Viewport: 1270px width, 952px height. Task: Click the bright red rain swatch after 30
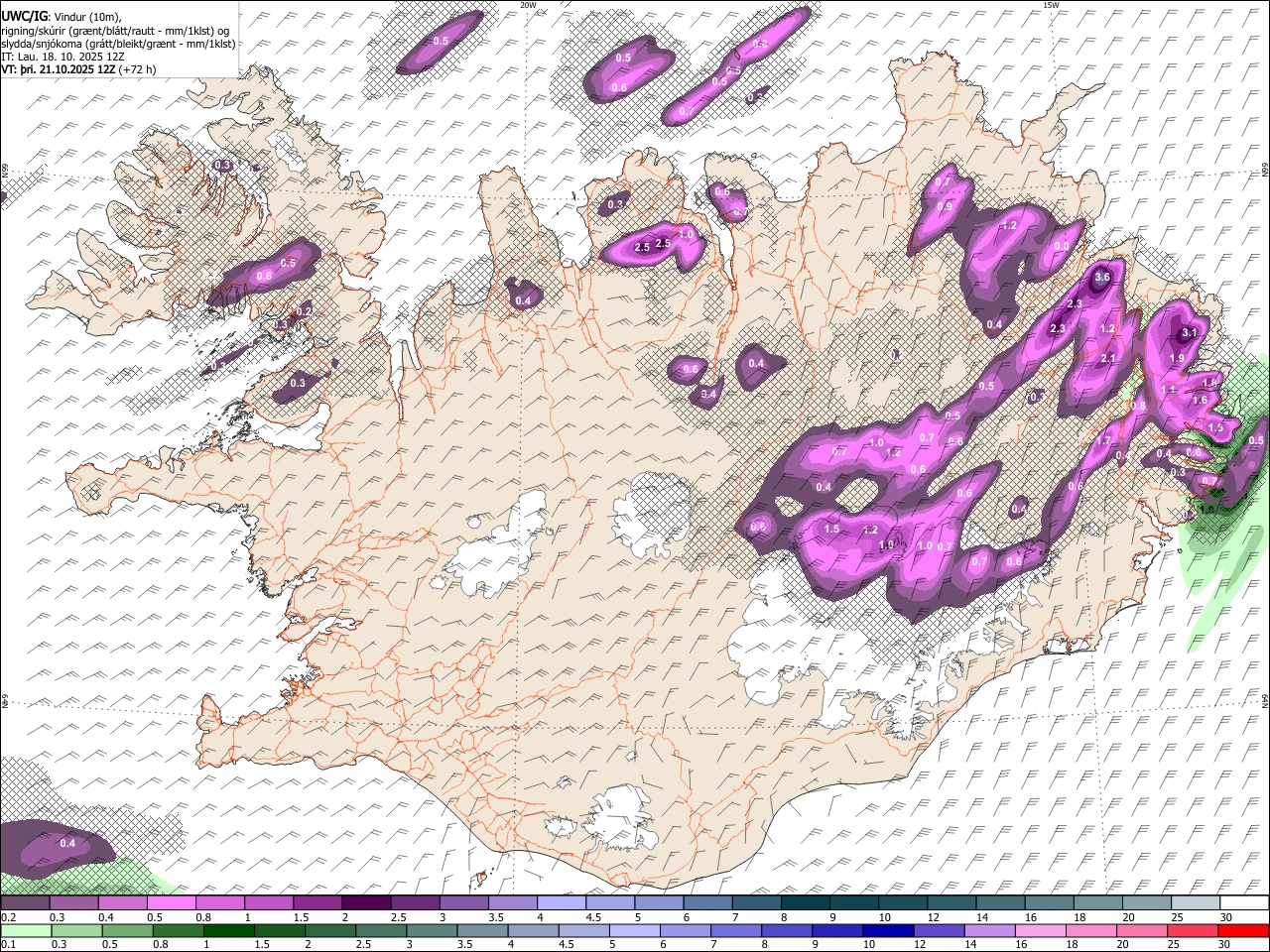coord(1242,930)
